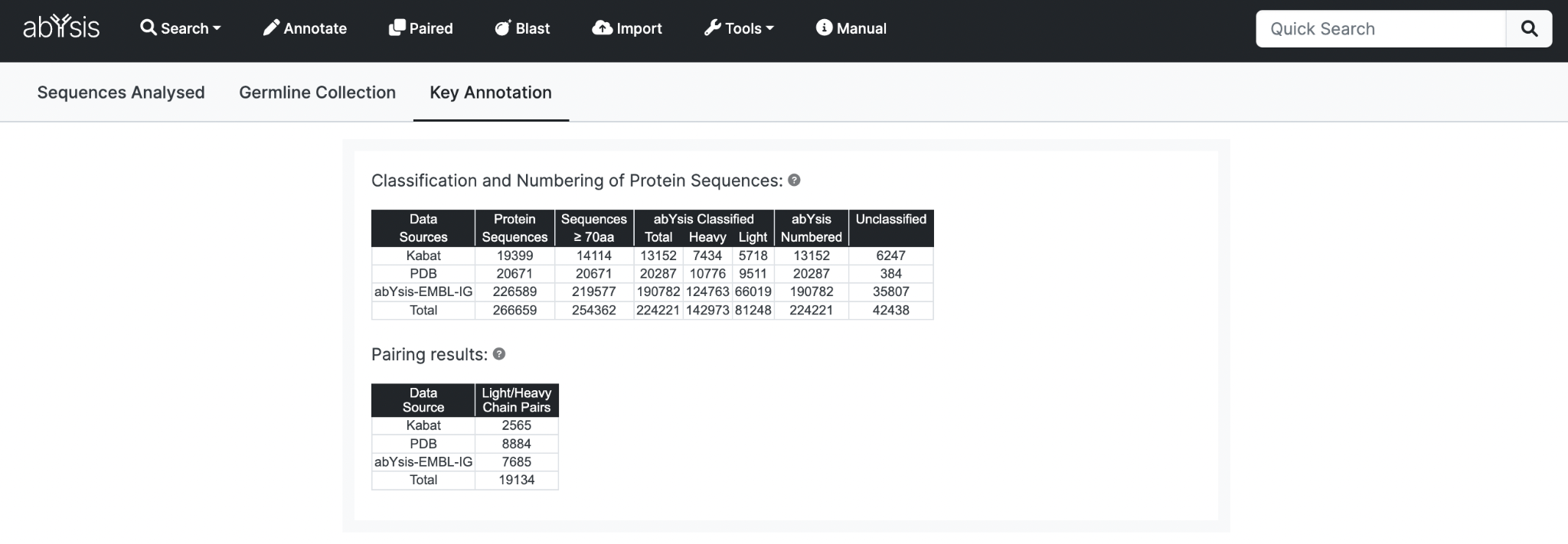This screenshot has width=1568, height=544.
Task: Click the unclassified value 35807
Action: point(891,292)
